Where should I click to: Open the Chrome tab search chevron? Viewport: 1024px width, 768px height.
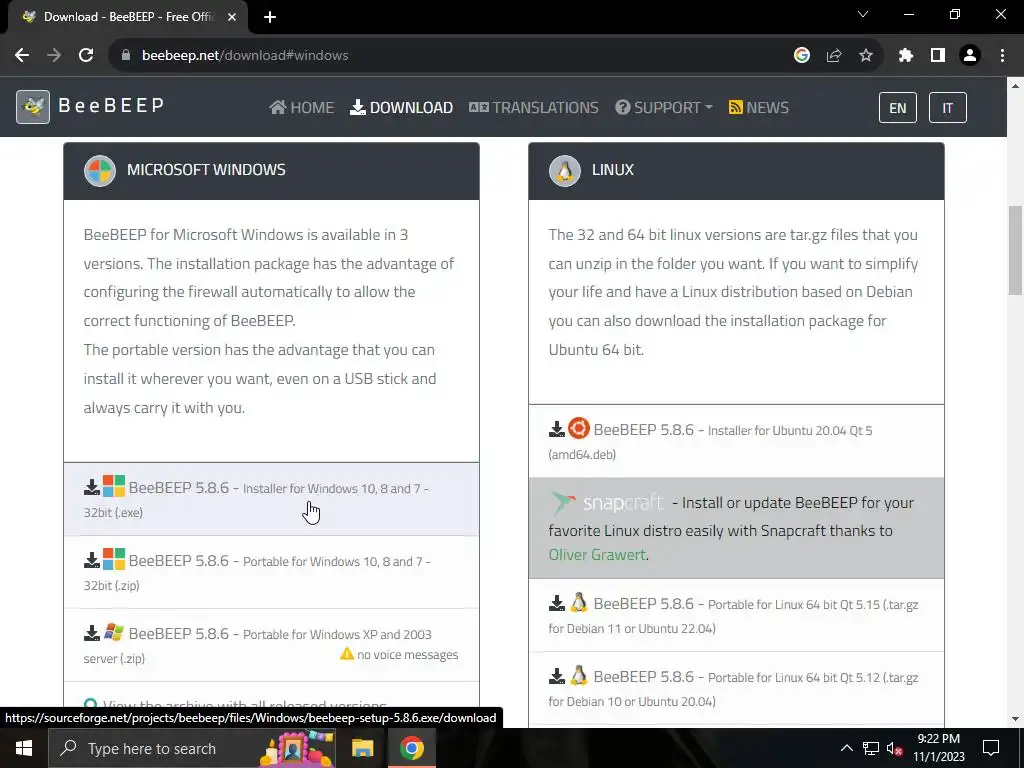(x=863, y=14)
